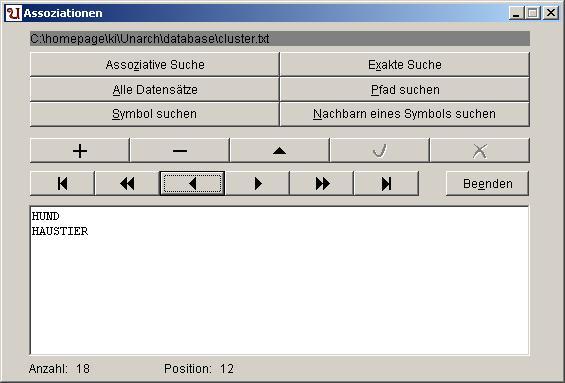Open the Assoziationen window system menu icon

pos(13,13)
